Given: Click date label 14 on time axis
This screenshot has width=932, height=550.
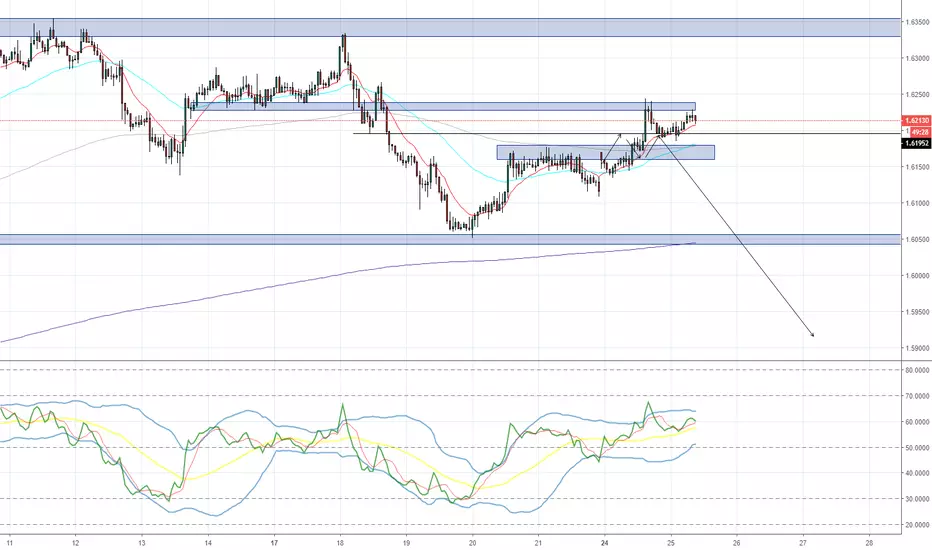Looking at the screenshot, I should click(208, 543).
